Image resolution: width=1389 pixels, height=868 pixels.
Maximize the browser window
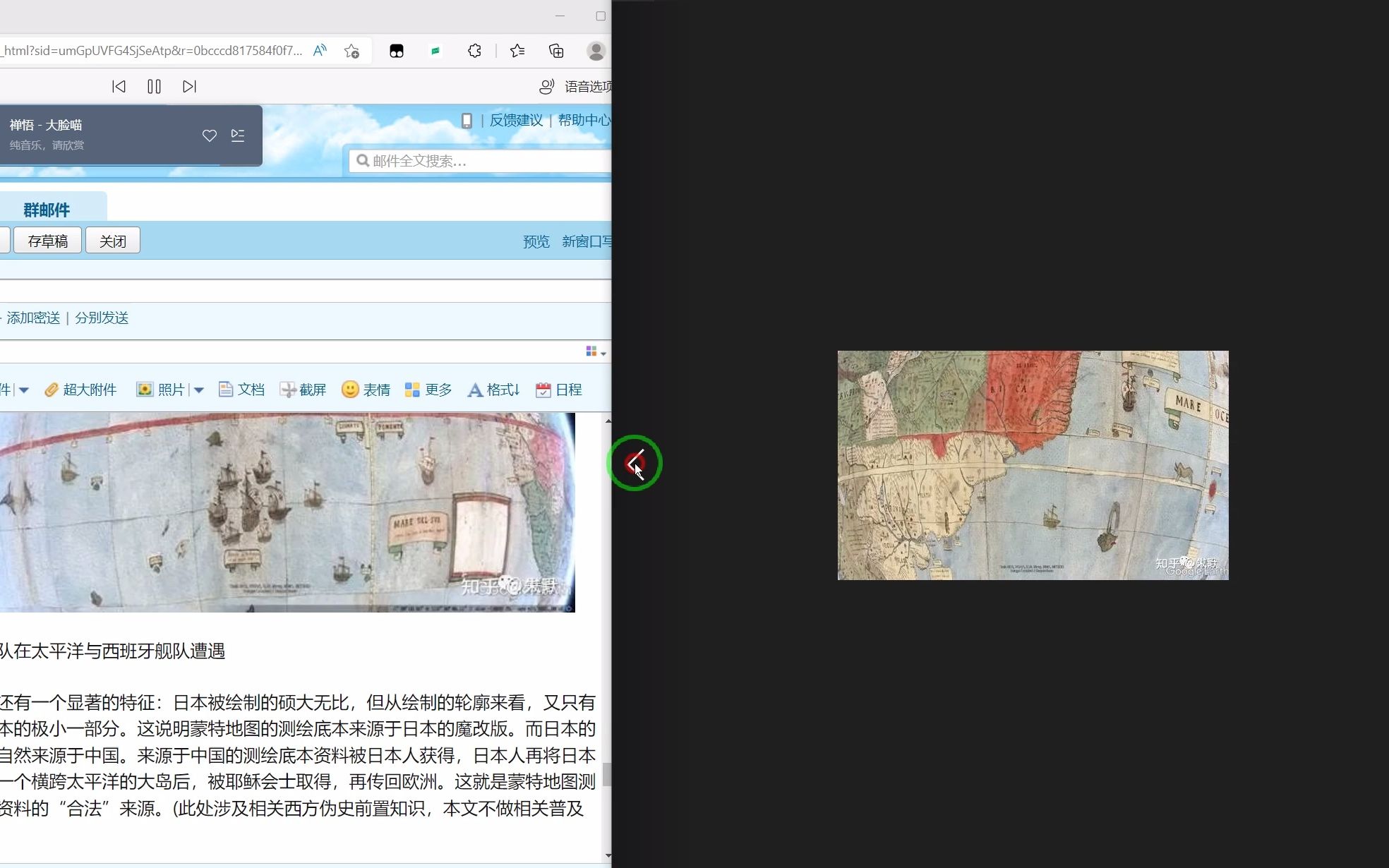click(601, 16)
